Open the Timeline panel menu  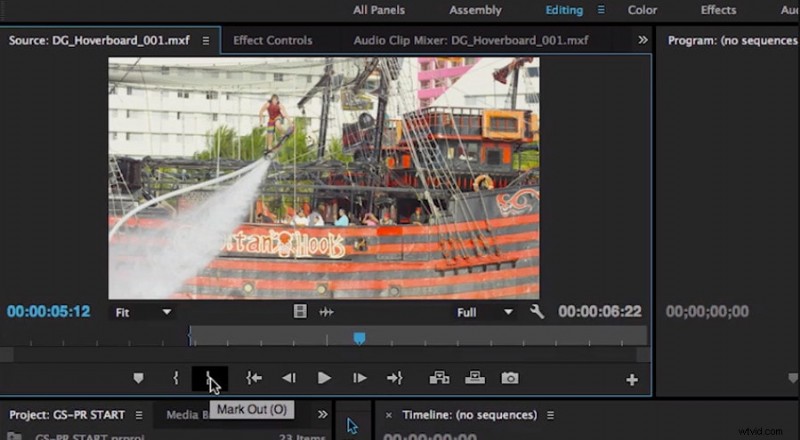pyautogui.click(x=551, y=415)
